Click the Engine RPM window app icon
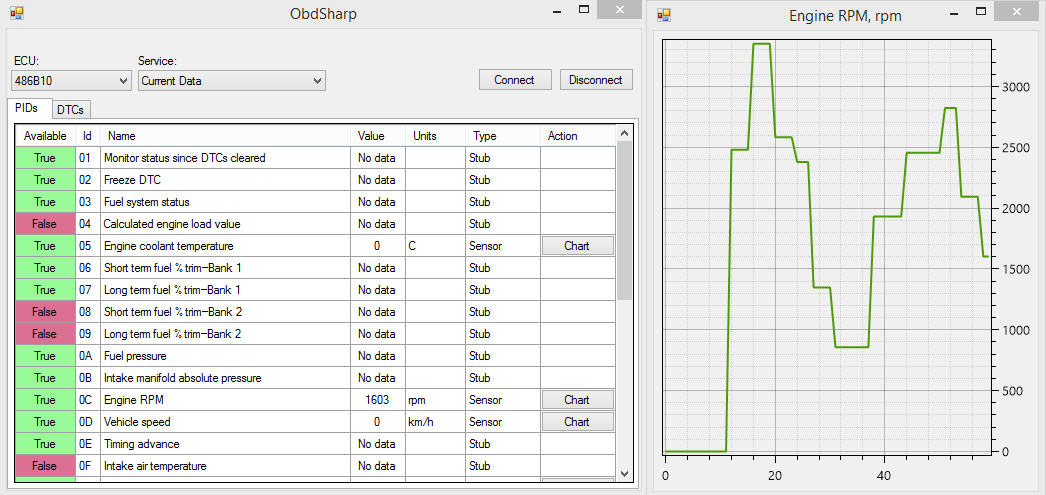The width and height of the screenshot is (1046, 495). pyautogui.click(x=664, y=13)
